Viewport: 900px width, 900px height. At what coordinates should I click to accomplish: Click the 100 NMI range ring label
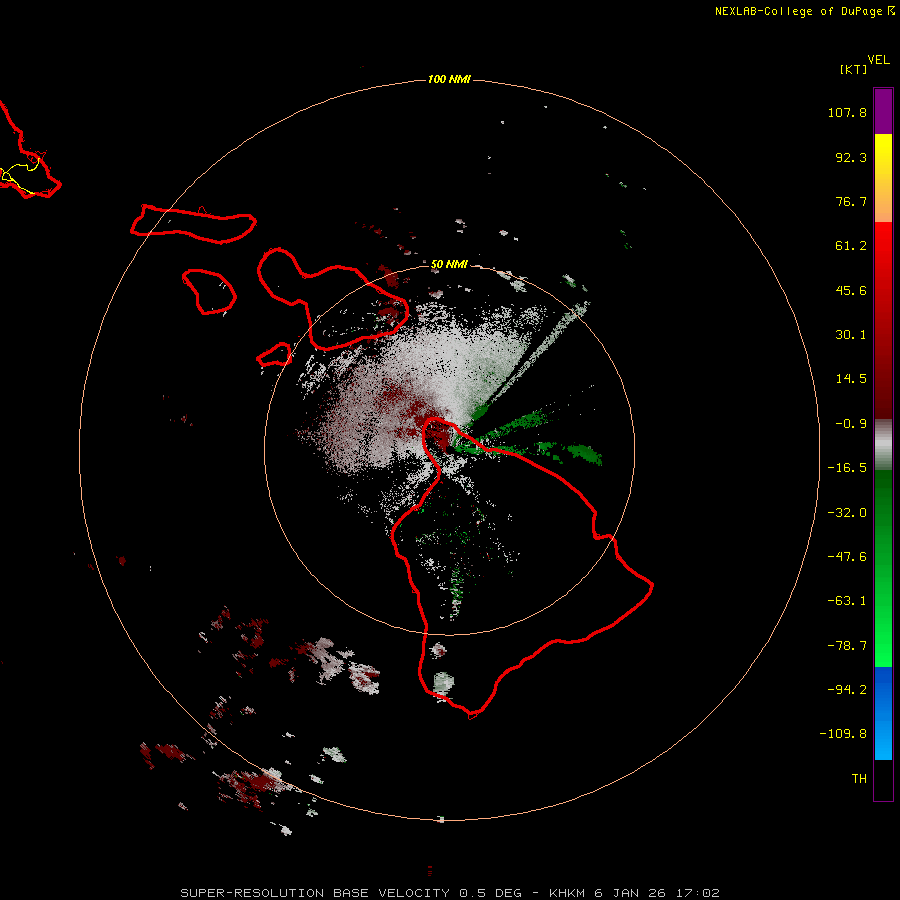click(449, 79)
